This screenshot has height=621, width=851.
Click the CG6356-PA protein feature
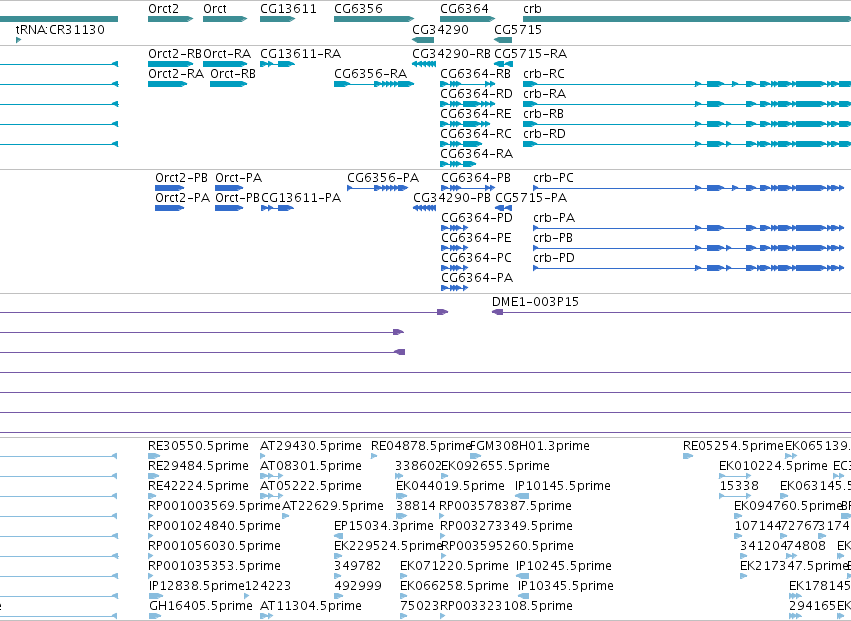pos(378,188)
